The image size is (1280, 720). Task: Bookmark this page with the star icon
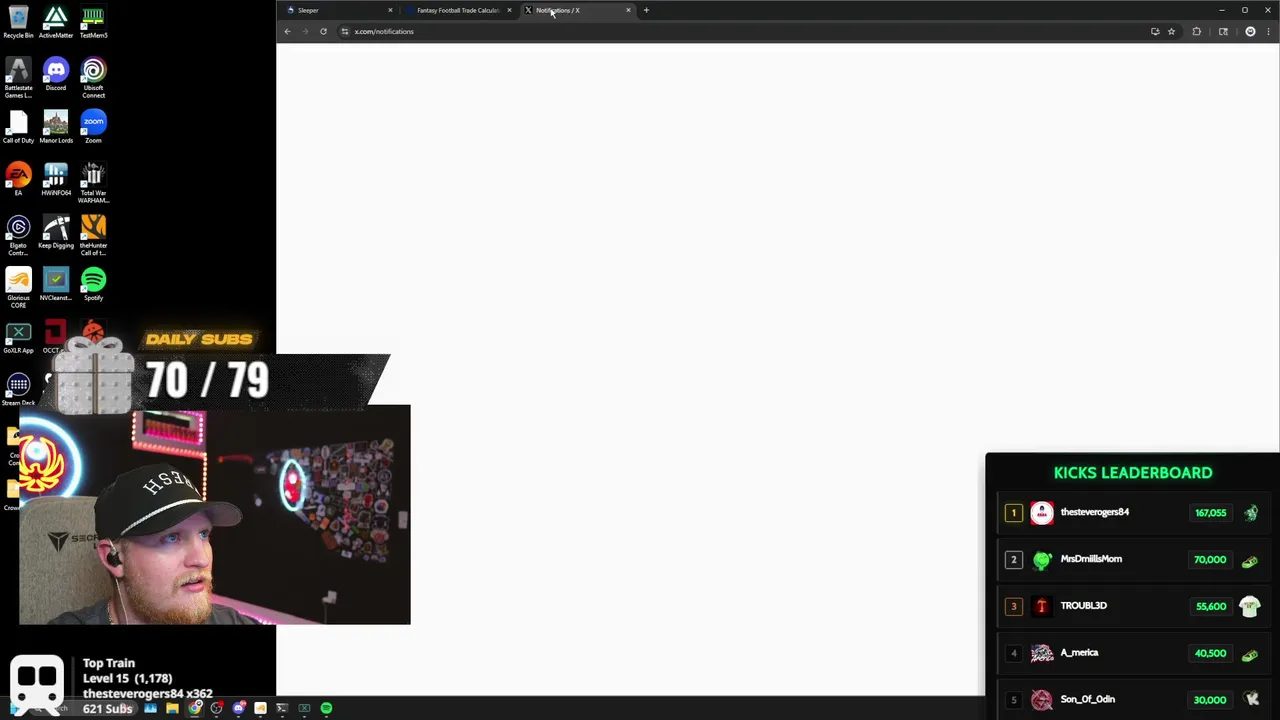[1171, 31]
